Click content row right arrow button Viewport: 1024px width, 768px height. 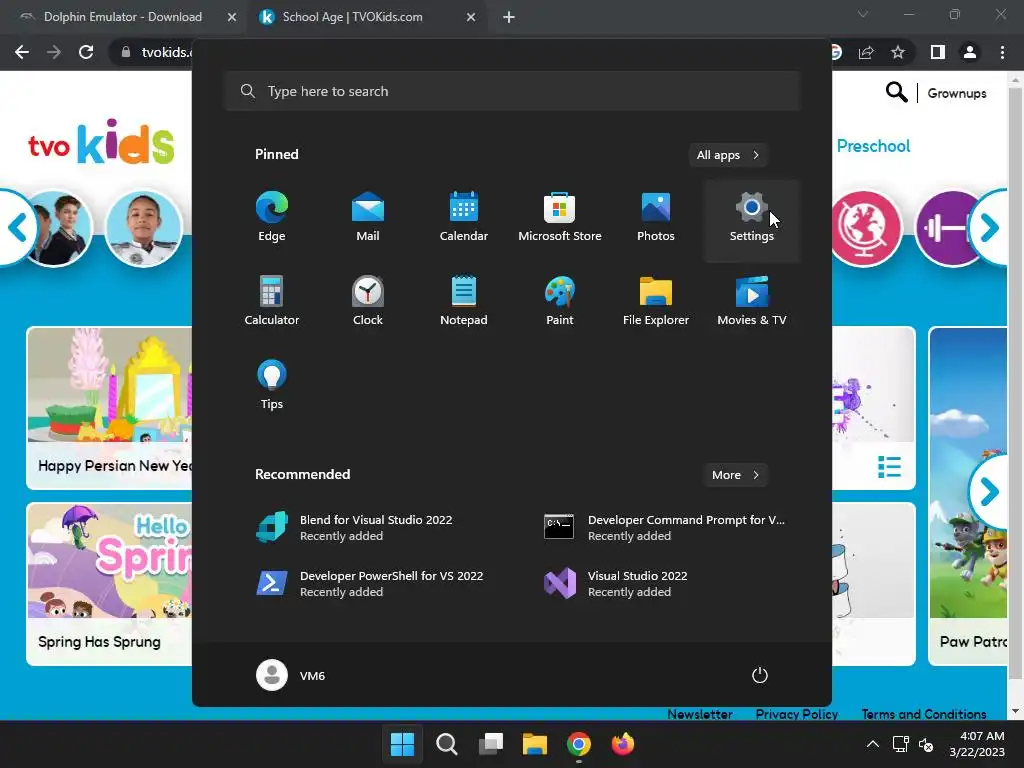click(x=990, y=492)
